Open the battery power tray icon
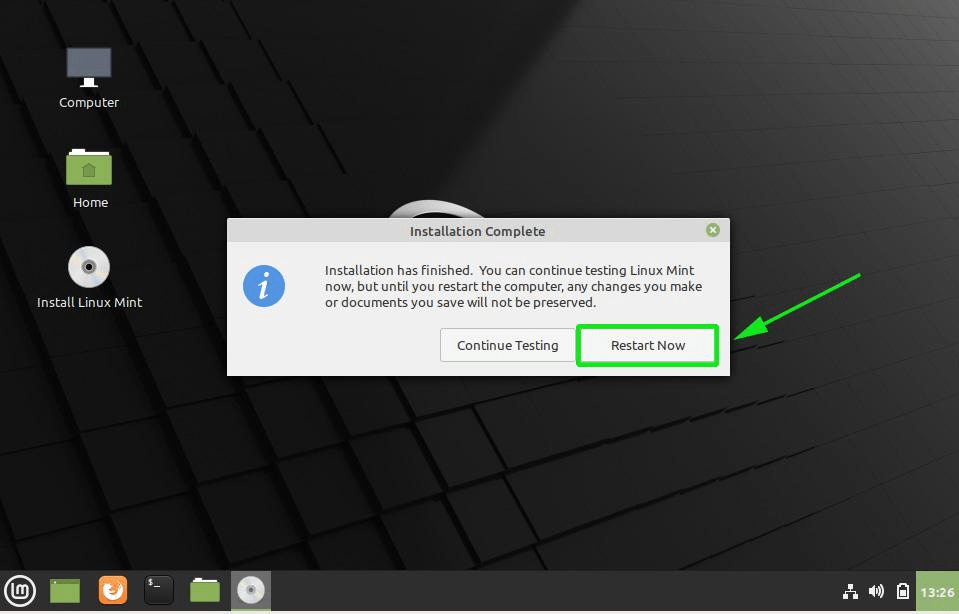 pos(903,591)
